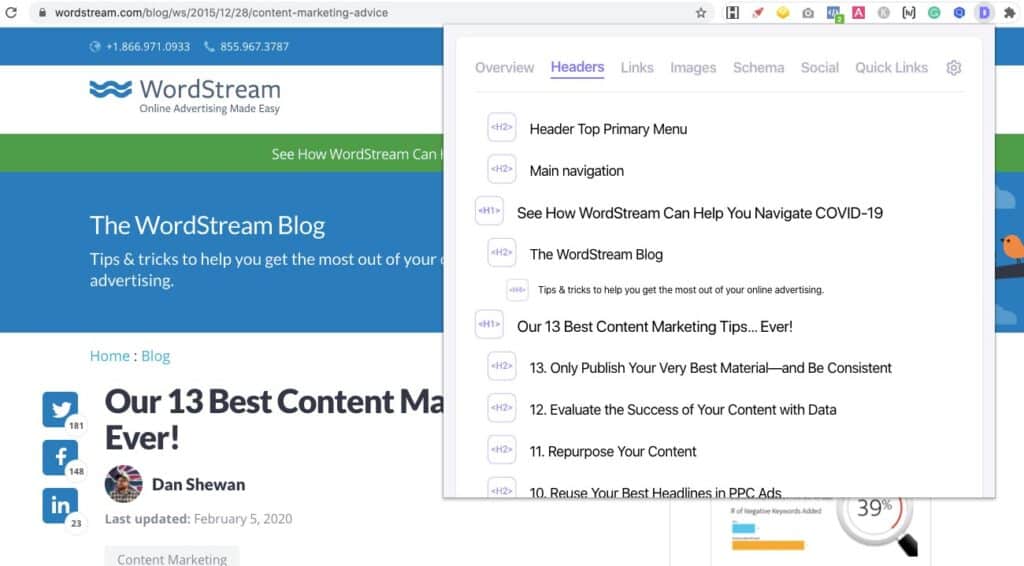The image size is (1024, 566).
Task: Open the blue extension with green badge
Action: tap(833, 13)
